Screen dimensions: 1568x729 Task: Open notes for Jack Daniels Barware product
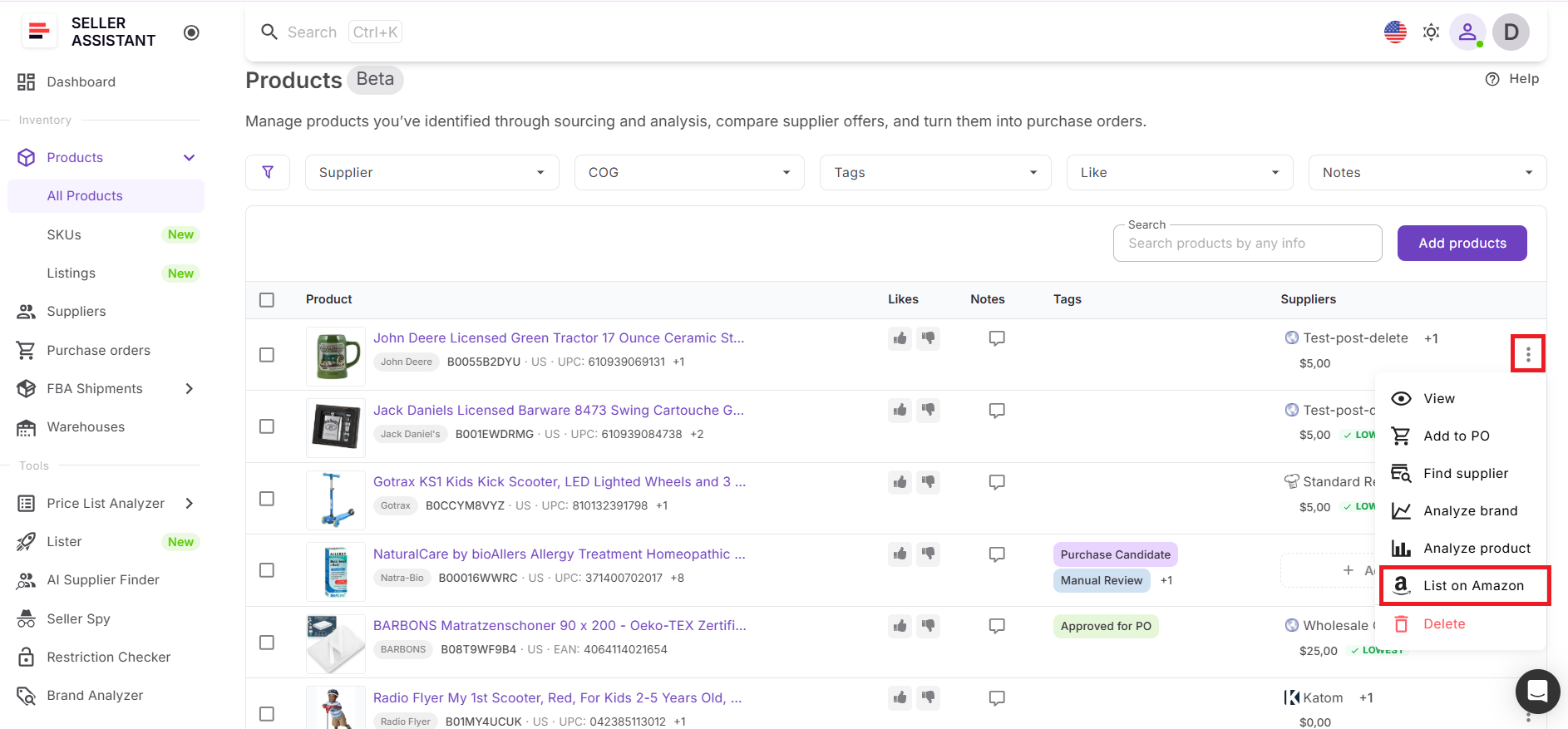pos(997,411)
